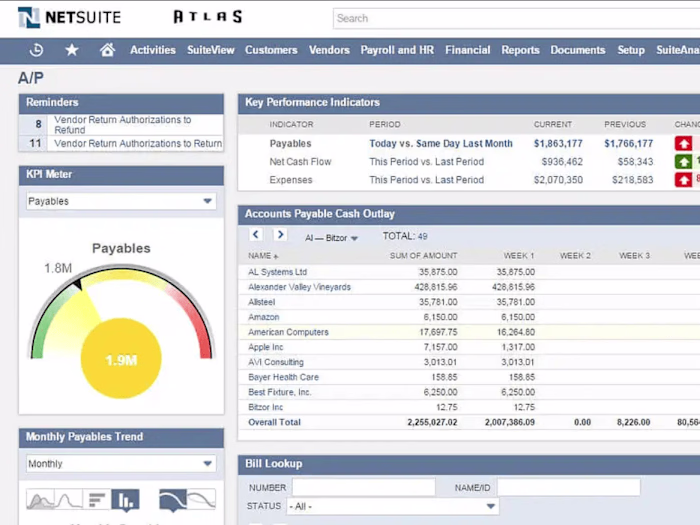Open the Shortcuts star icon
The width and height of the screenshot is (700, 525).
click(x=71, y=50)
